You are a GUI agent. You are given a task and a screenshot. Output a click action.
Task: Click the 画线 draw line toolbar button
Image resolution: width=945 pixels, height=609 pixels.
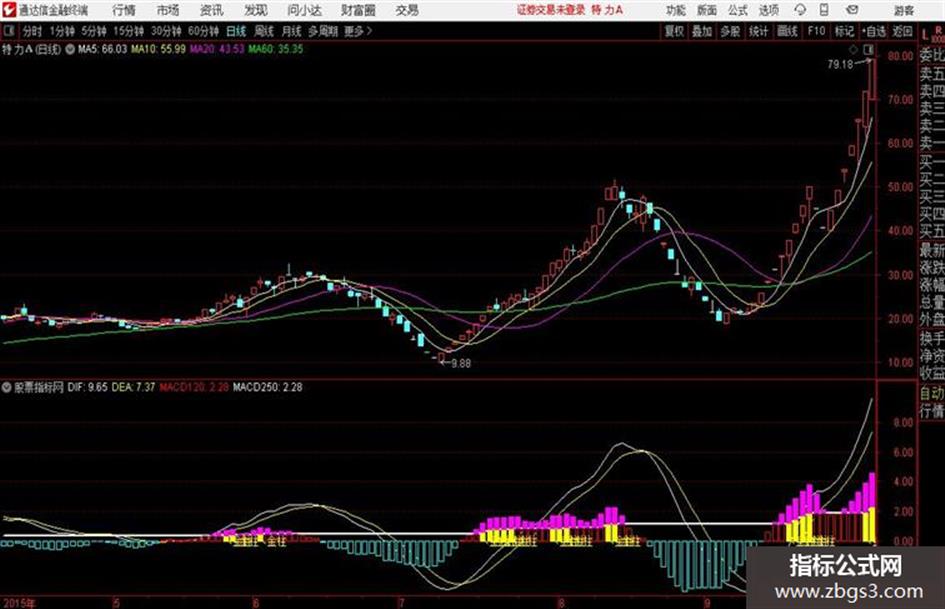[787, 31]
